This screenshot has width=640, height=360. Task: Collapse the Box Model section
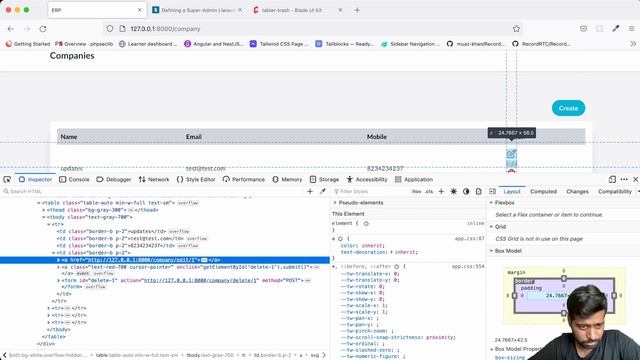pyautogui.click(x=491, y=251)
